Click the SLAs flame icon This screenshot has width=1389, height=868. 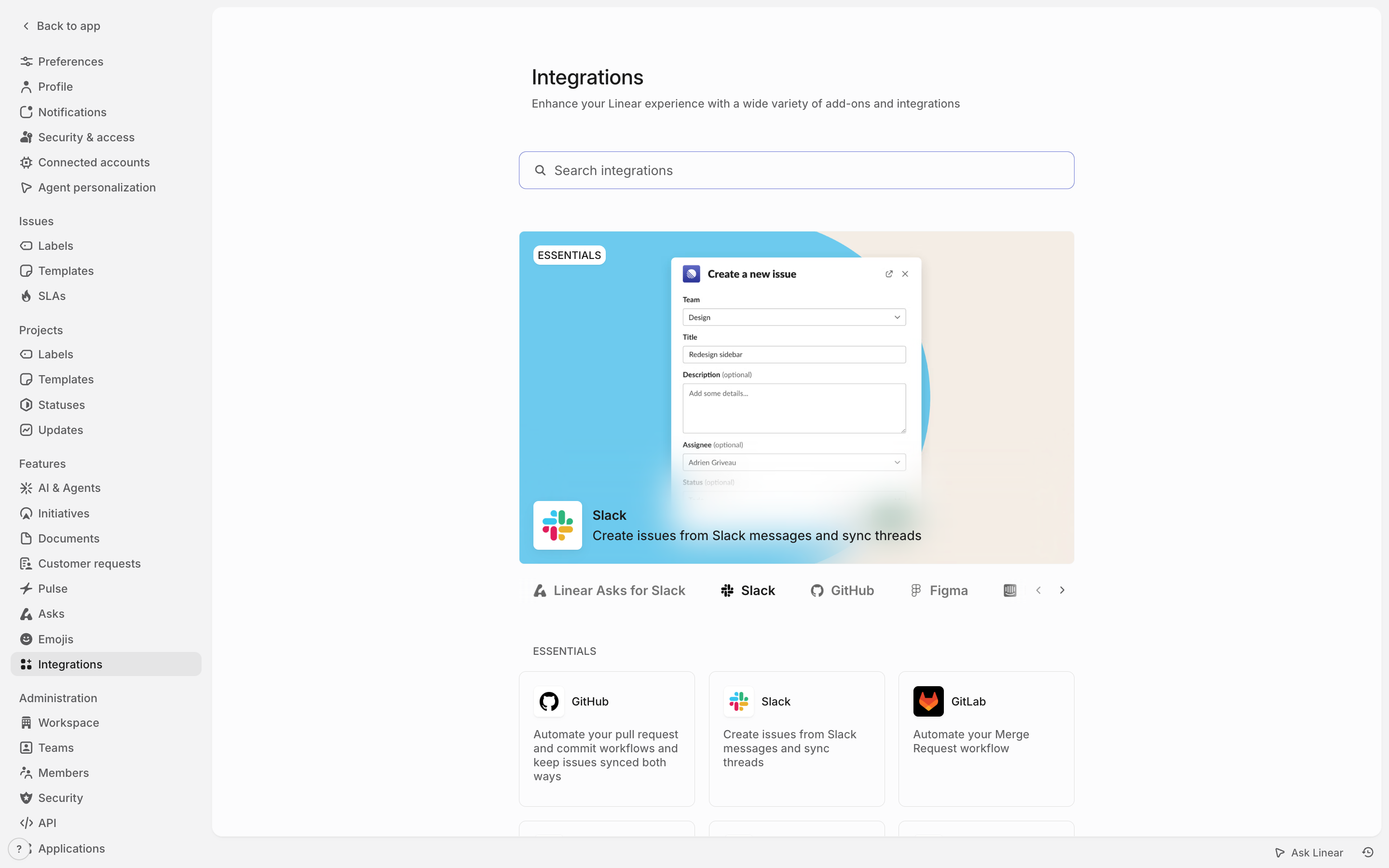(x=26, y=296)
